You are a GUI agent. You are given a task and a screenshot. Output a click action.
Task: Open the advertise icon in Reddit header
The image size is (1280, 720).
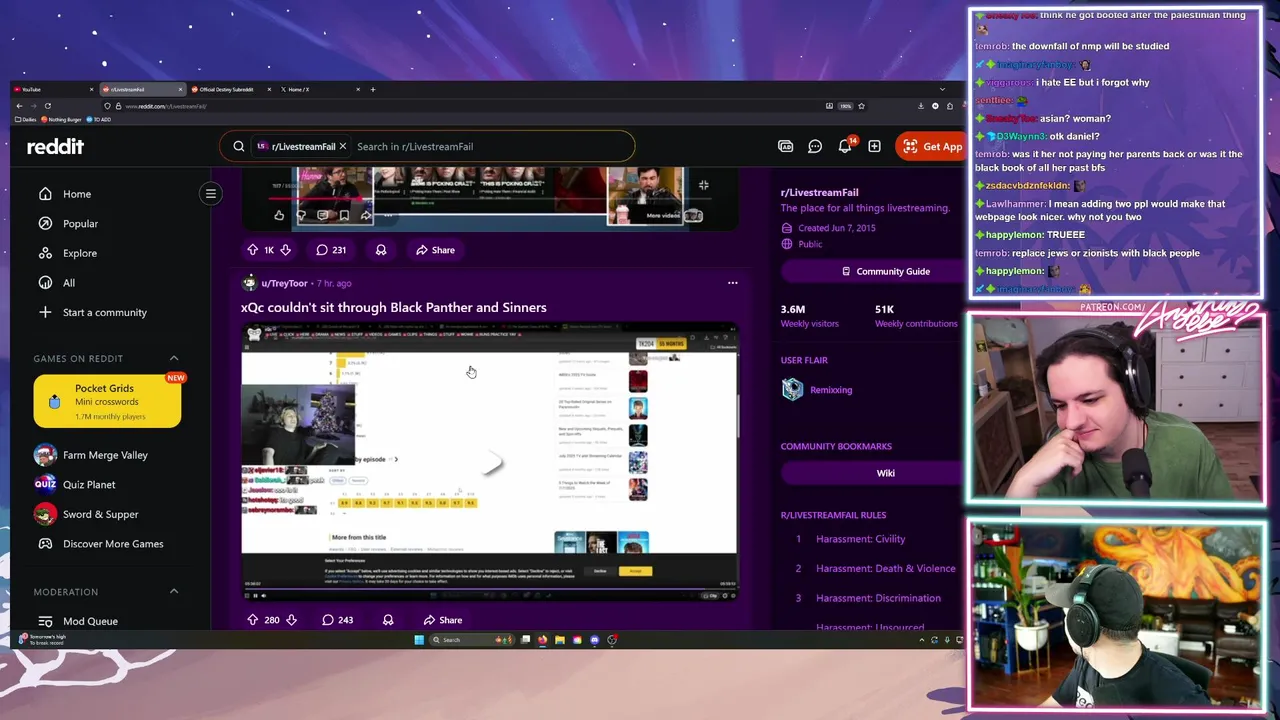[786, 146]
